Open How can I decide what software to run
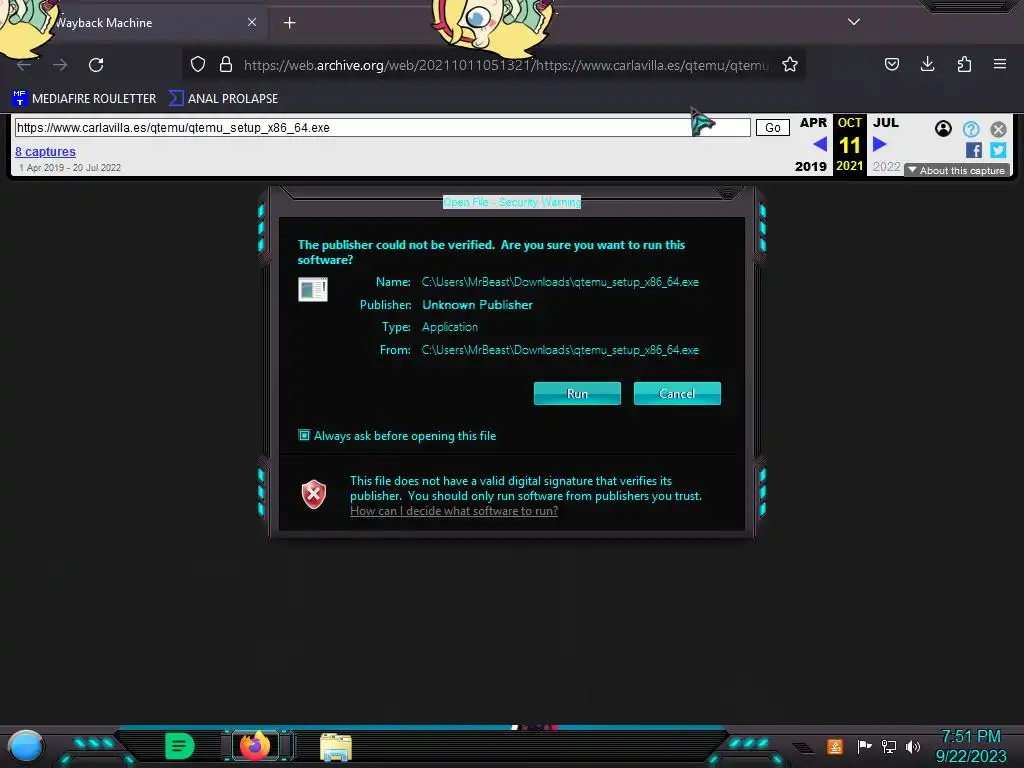1024x768 pixels. coord(454,511)
